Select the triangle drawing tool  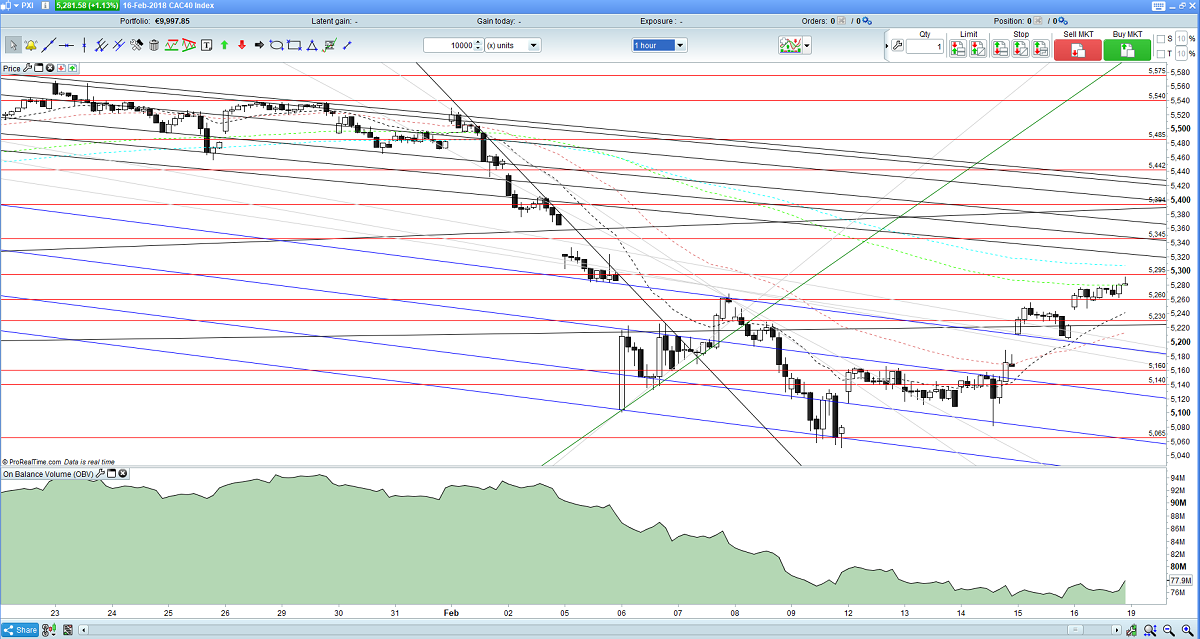312,45
